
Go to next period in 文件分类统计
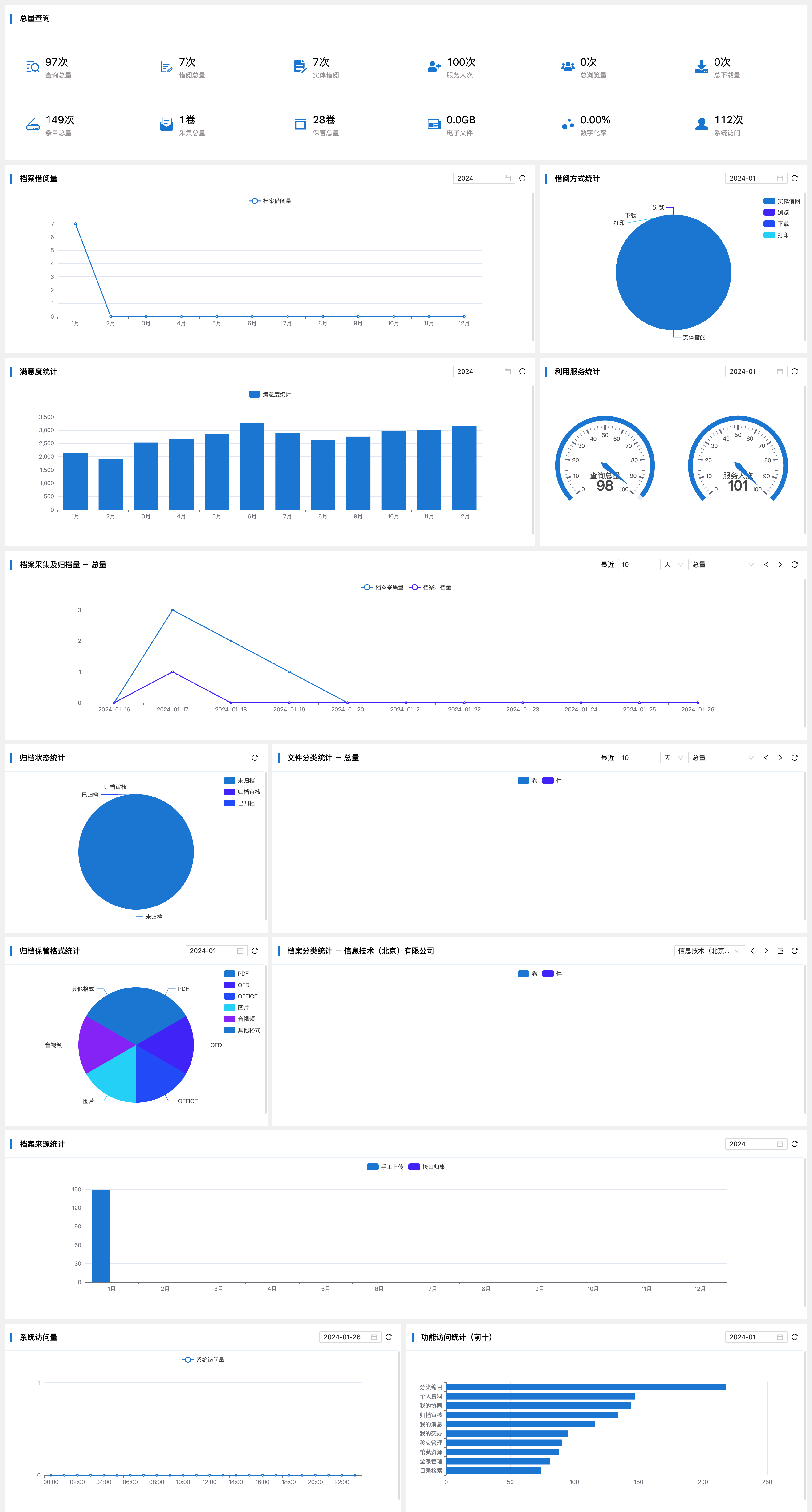coord(780,758)
